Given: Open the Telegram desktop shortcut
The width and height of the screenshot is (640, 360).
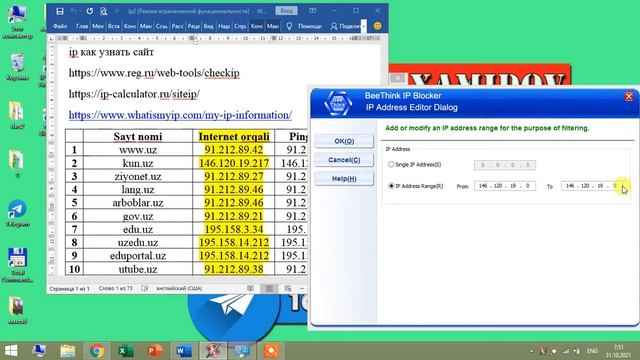Looking at the screenshot, I should coord(17,213).
